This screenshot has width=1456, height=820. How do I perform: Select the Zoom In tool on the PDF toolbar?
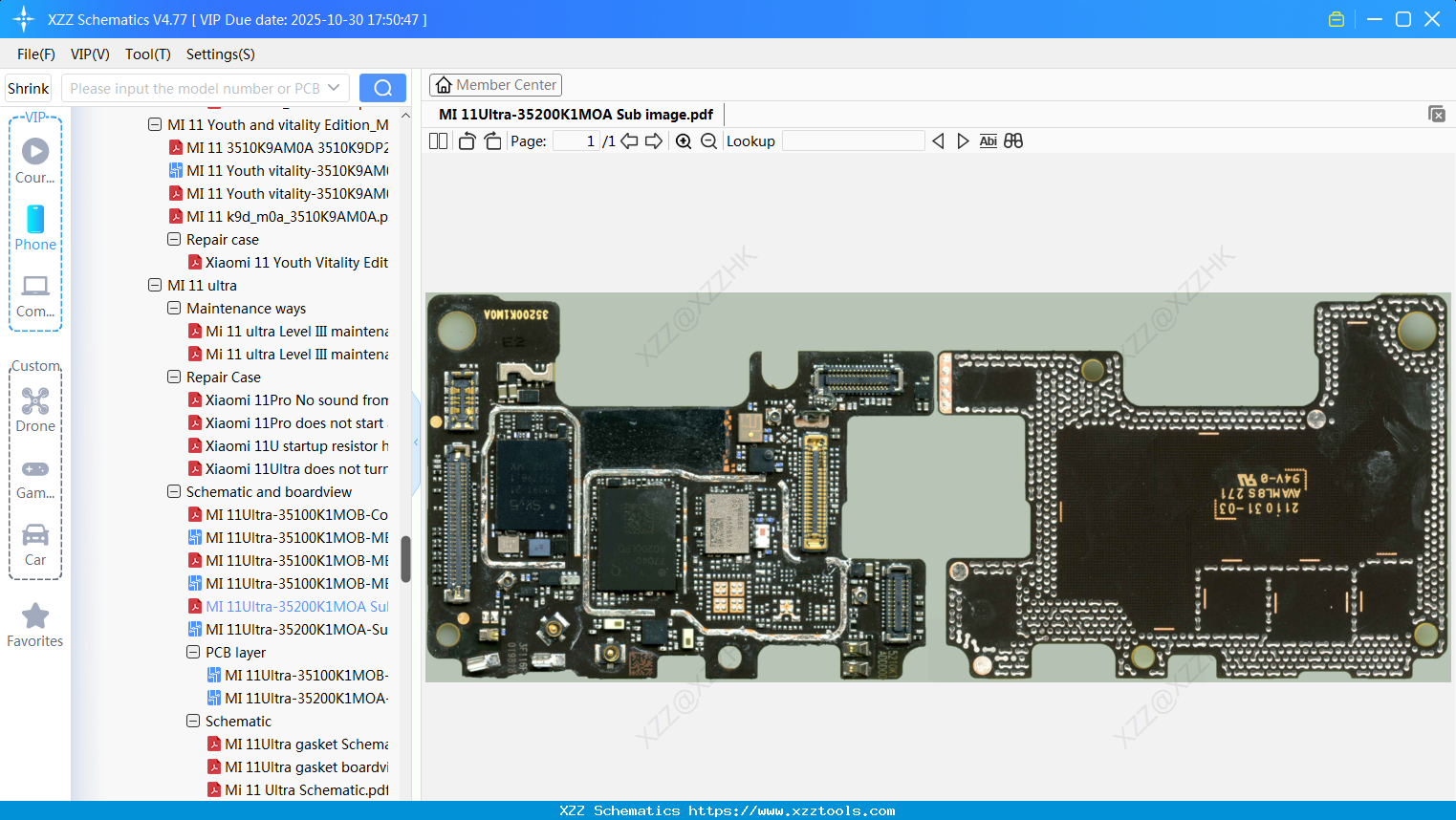tap(684, 140)
